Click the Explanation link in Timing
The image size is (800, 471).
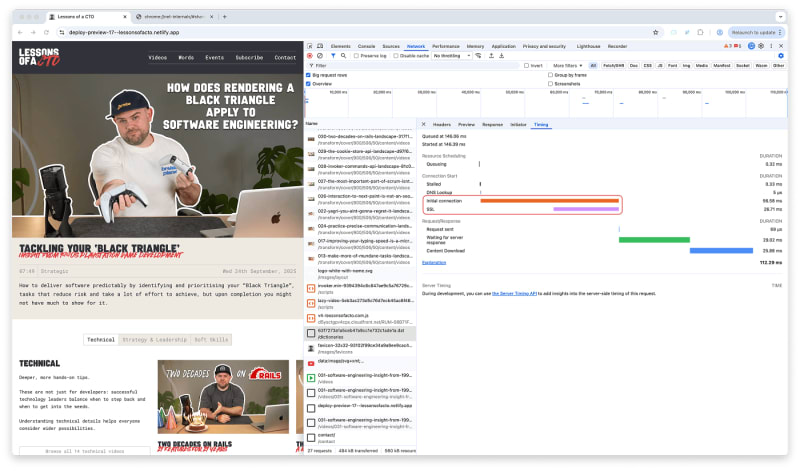coord(434,262)
